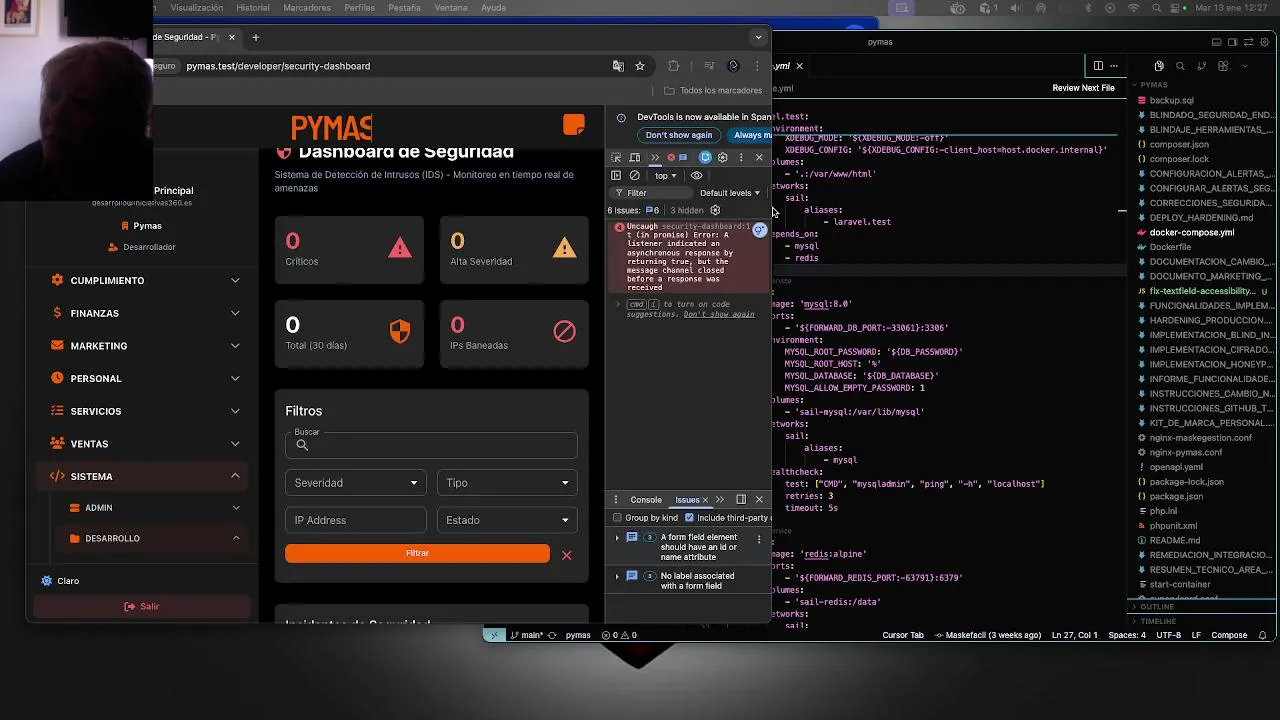Click the orange Filtrar button
Screen dimensions: 1280x720
[x=417, y=553]
